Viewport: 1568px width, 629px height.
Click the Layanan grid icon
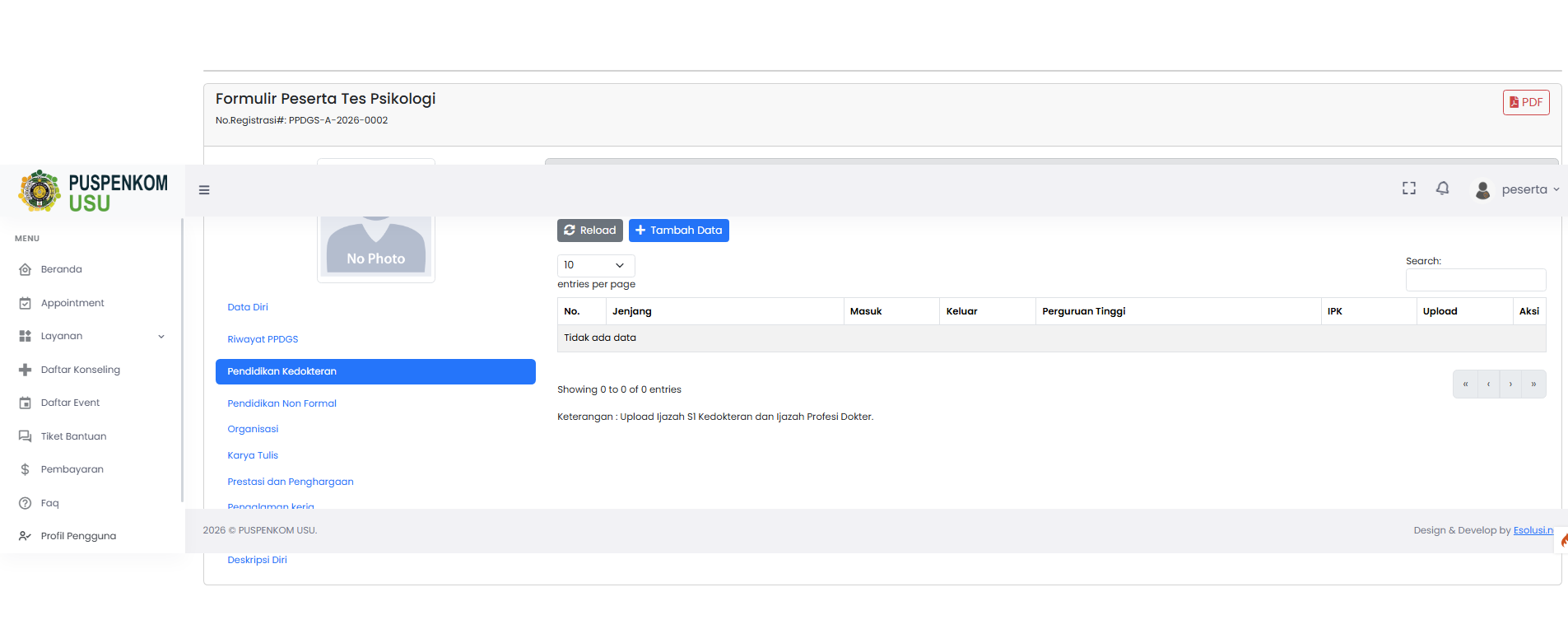(x=25, y=336)
